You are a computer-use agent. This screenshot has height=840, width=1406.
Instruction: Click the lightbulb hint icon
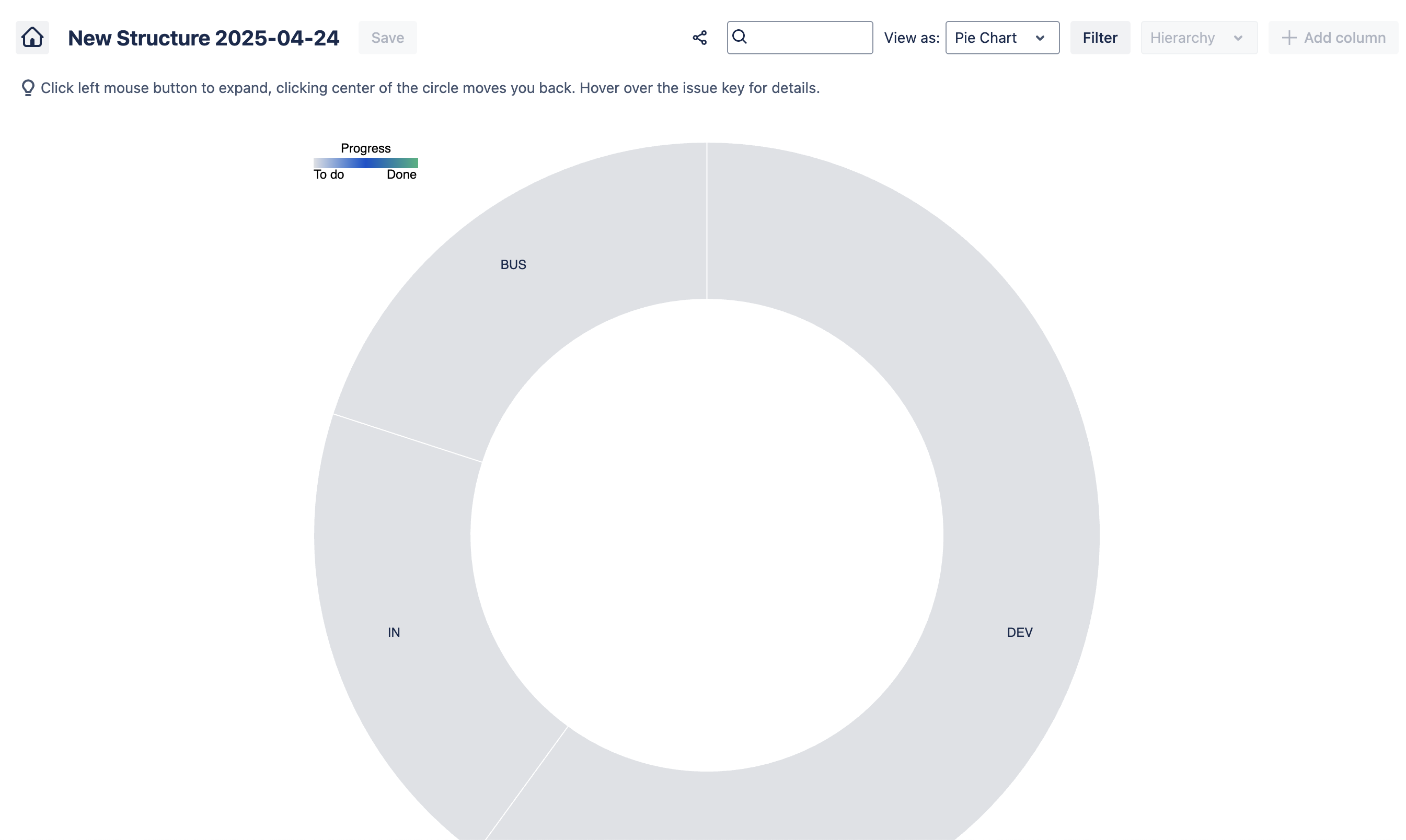tap(28, 88)
